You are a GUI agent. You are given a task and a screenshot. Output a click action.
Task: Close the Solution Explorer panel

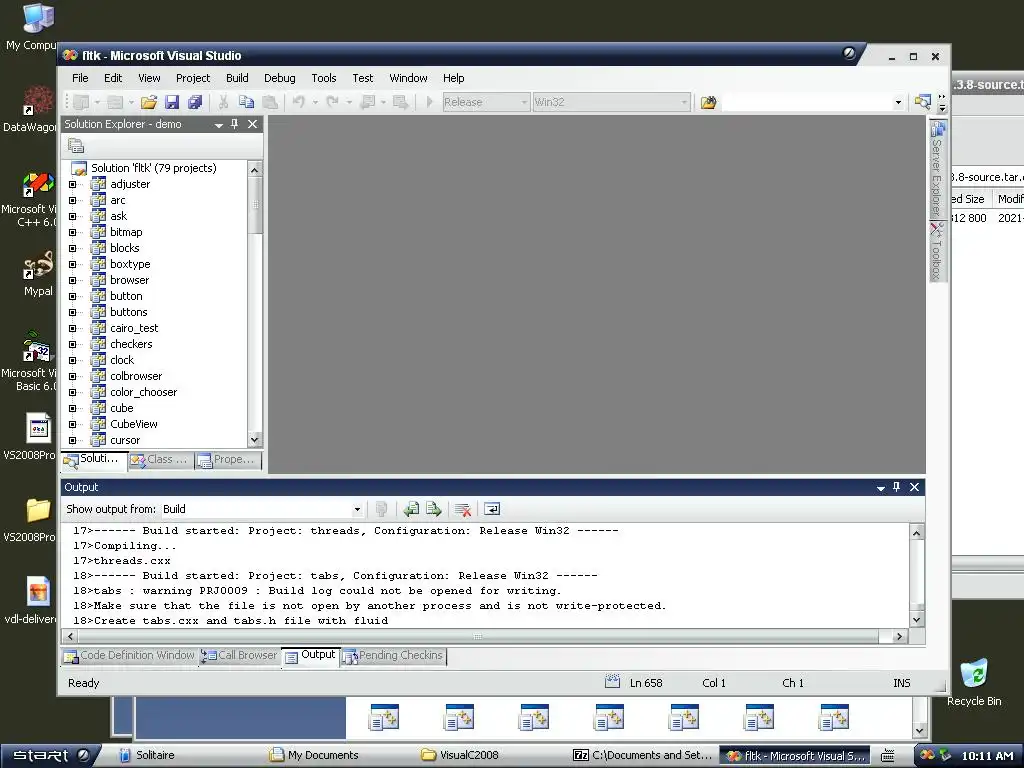point(253,124)
